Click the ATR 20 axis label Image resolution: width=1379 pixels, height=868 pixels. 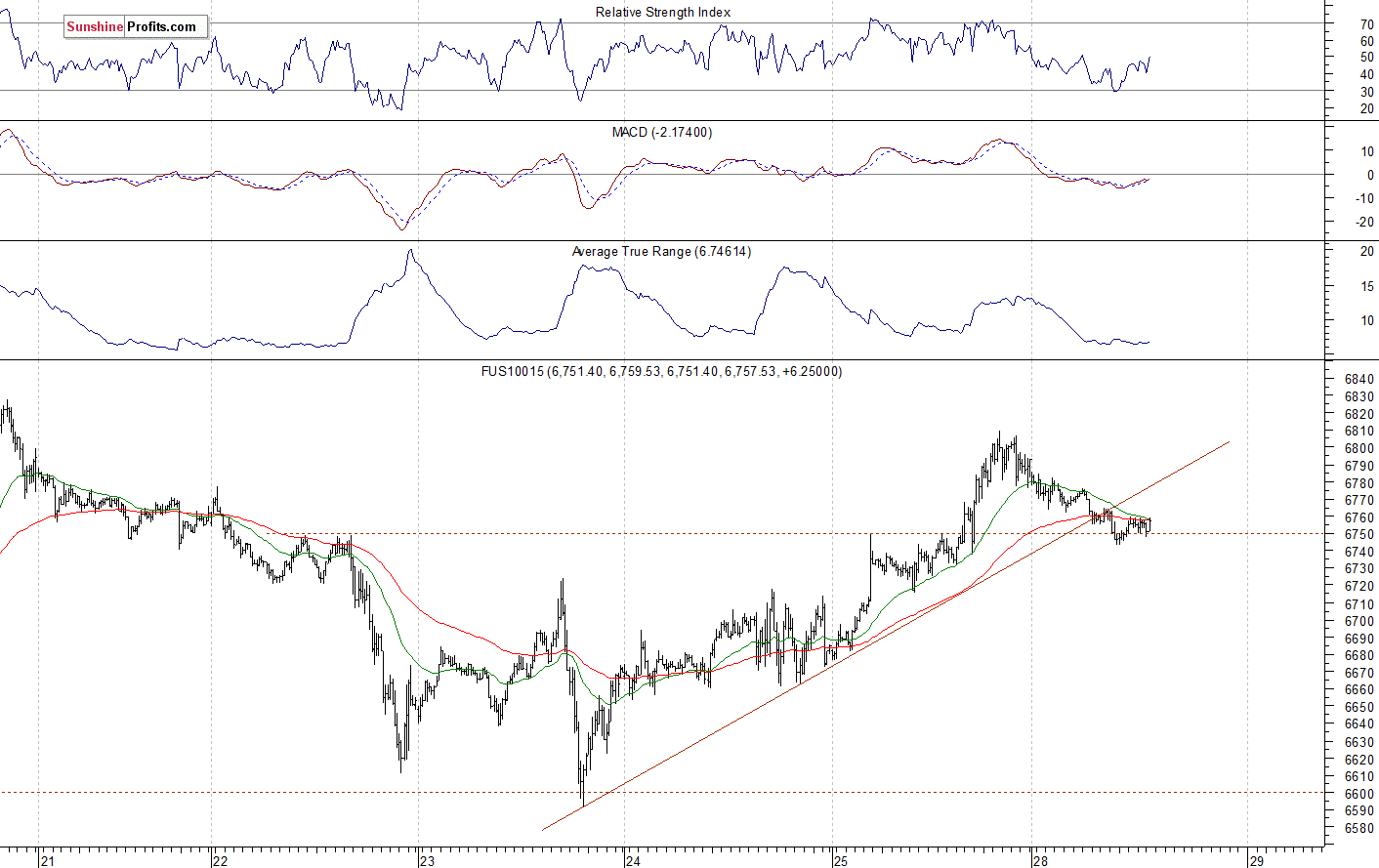click(x=1366, y=251)
